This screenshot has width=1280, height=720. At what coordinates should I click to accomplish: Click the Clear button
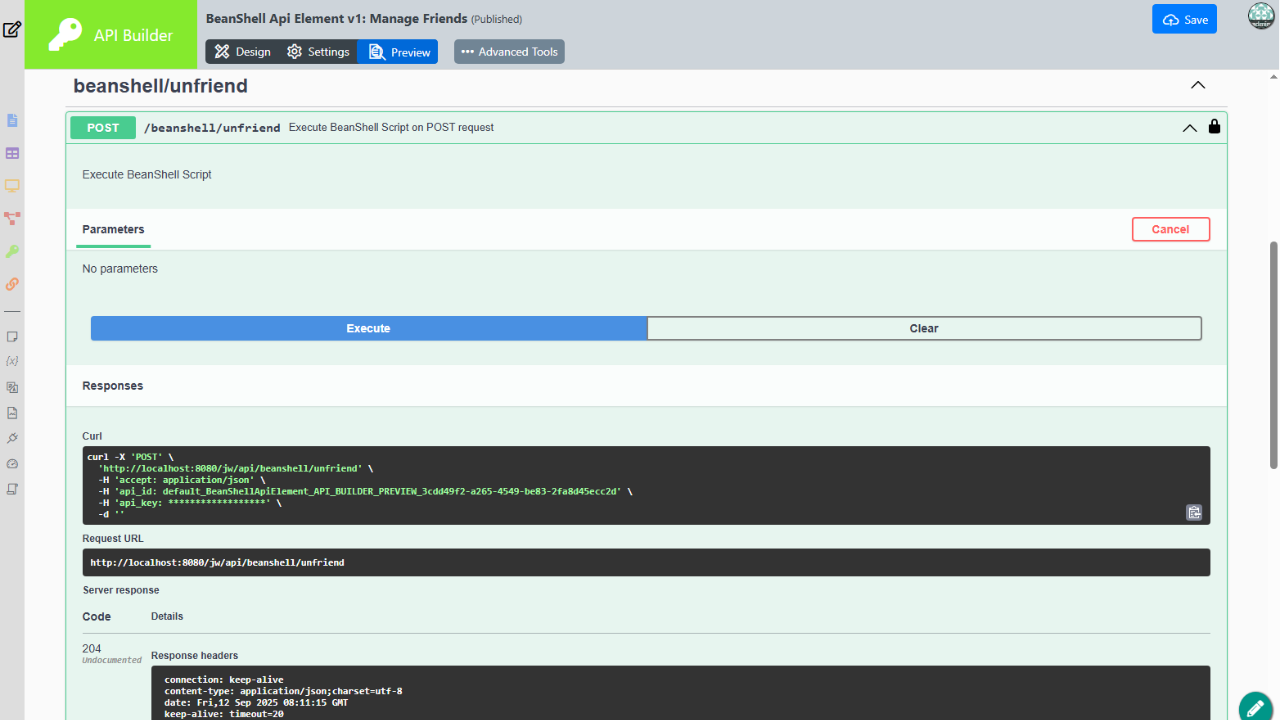[x=924, y=328]
